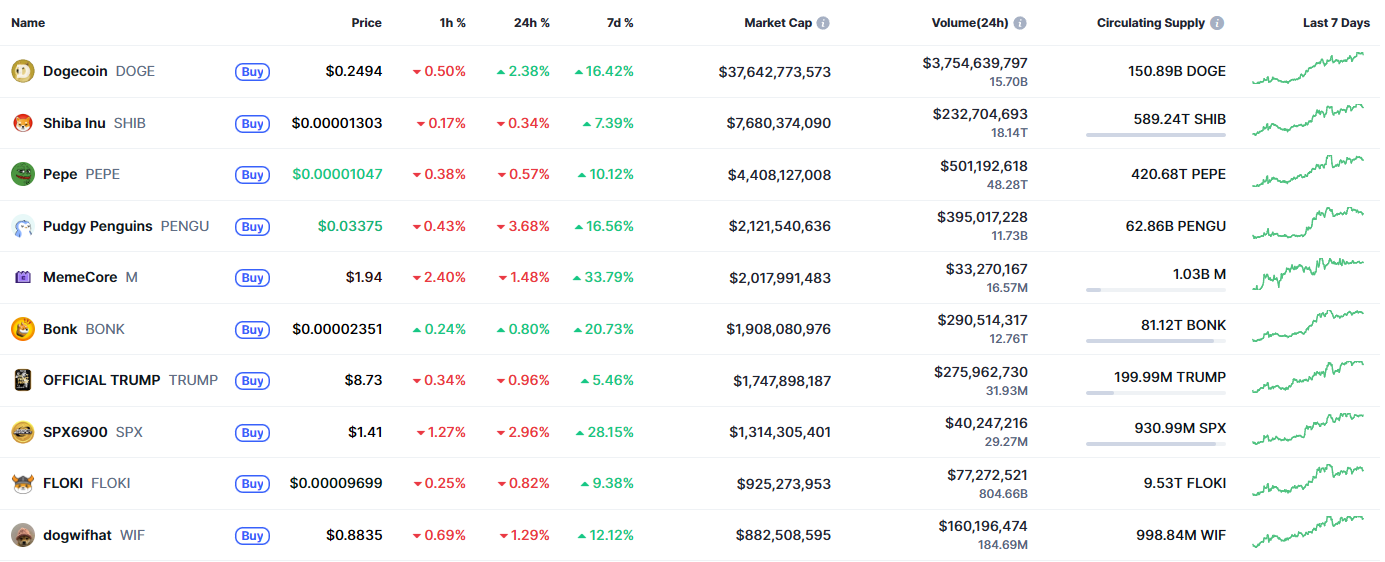1385x562 pixels.
Task: Click the Pudgy Penguins logo icon
Action: coord(22,226)
